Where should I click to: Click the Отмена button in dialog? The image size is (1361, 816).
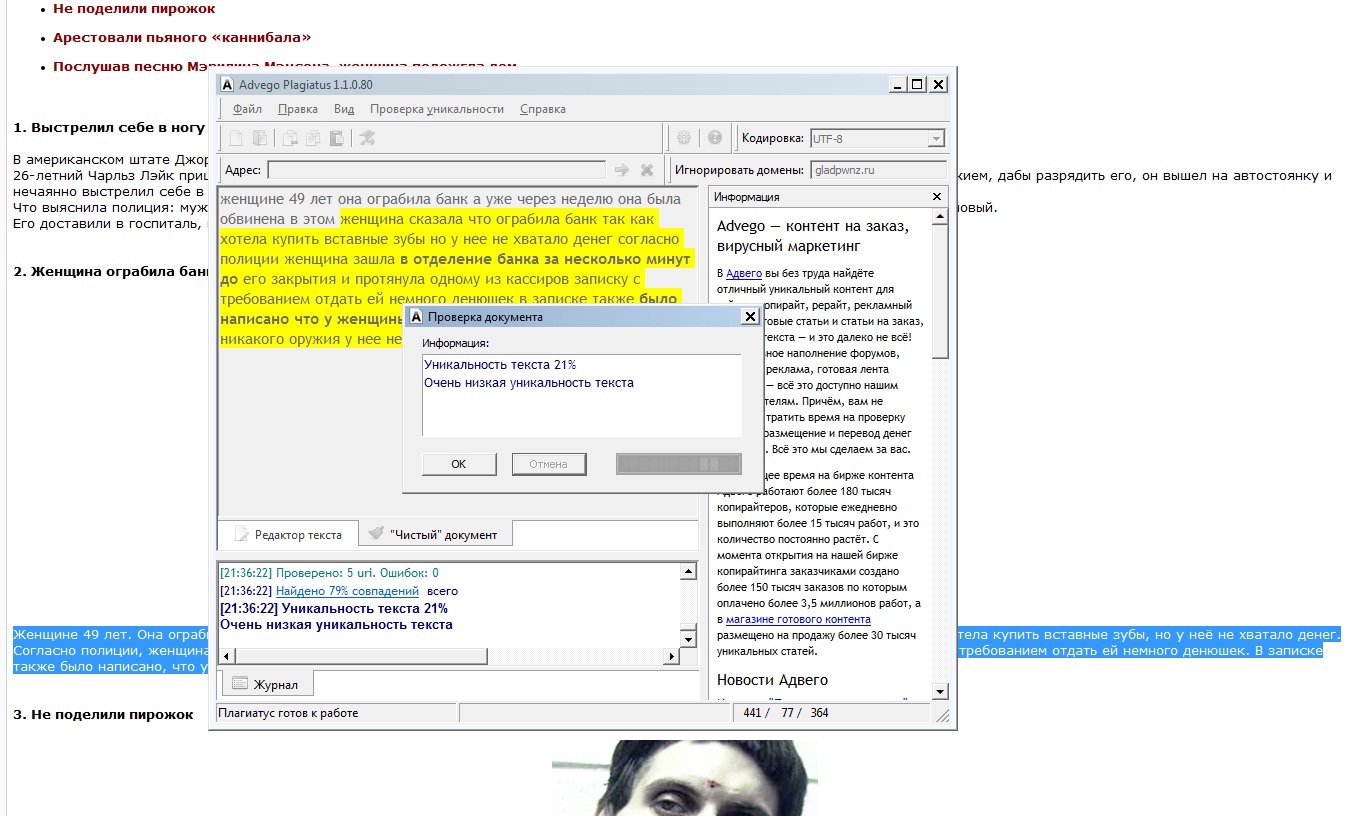pyautogui.click(x=548, y=464)
